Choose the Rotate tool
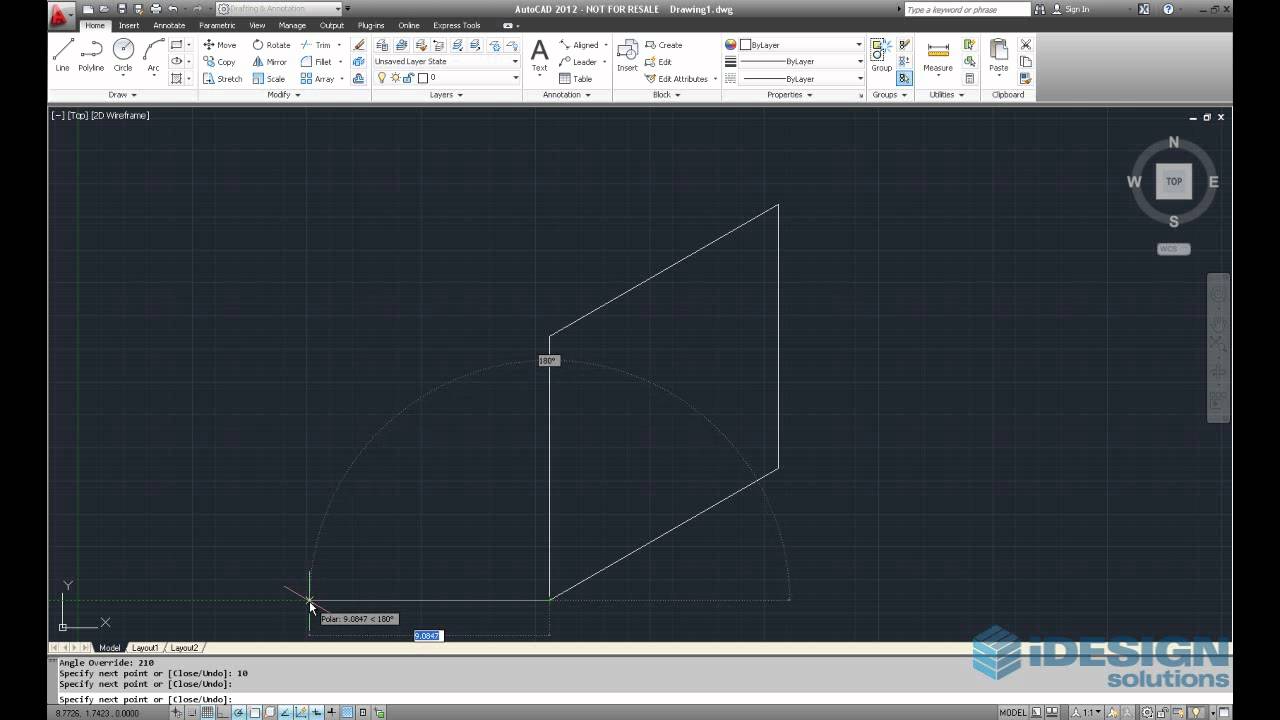 click(x=271, y=45)
